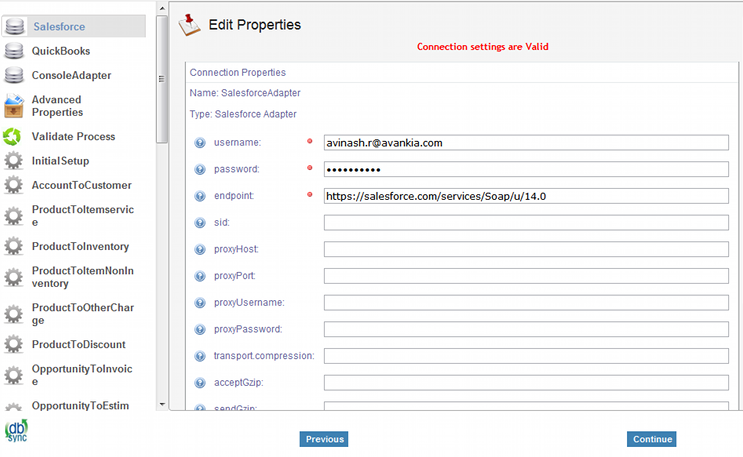Click the InitialSetup gear icon
743x457 pixels.
14,161
